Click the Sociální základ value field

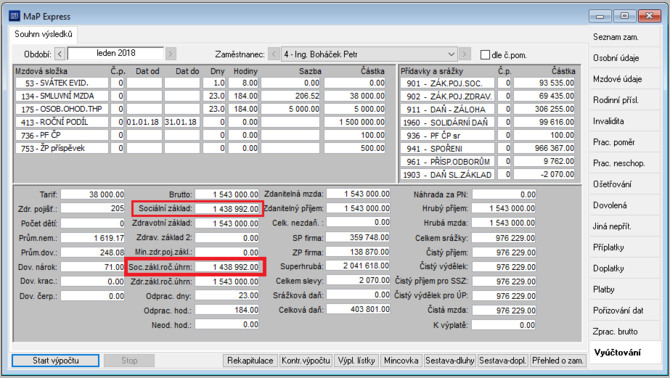(227, 209)
